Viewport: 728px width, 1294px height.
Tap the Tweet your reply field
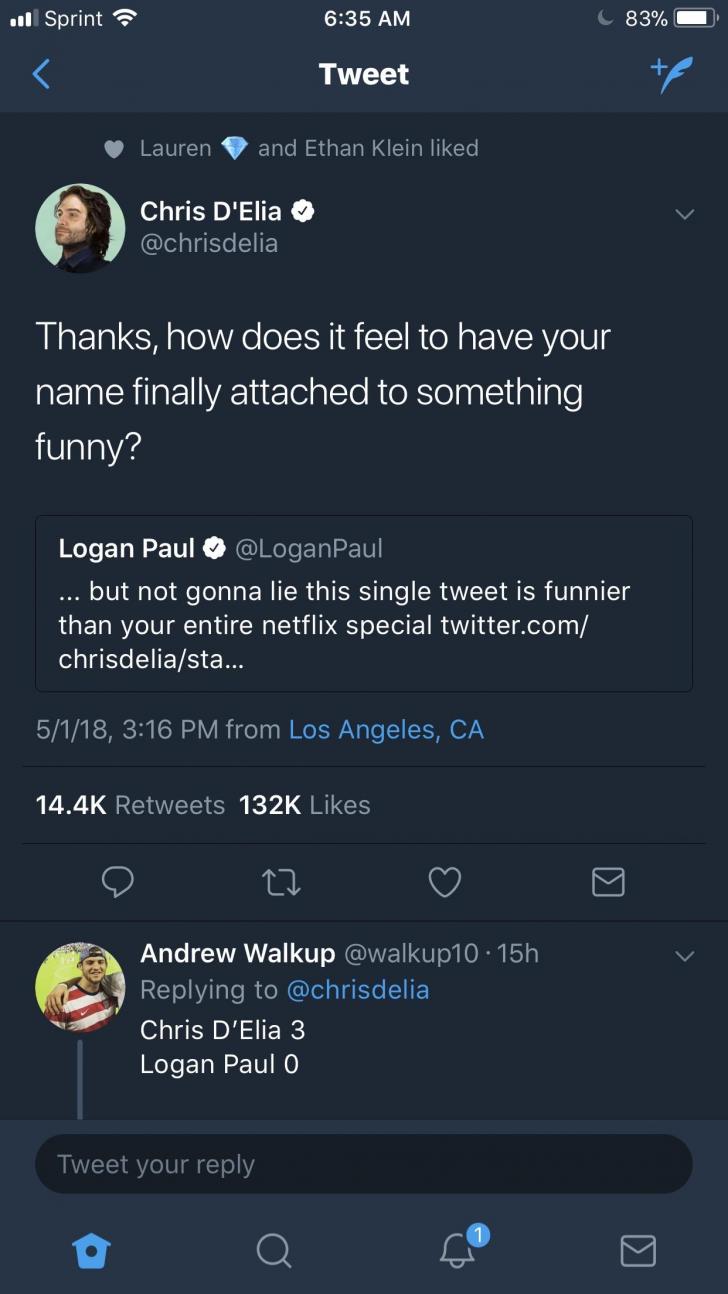click(x=363, y=1164)
